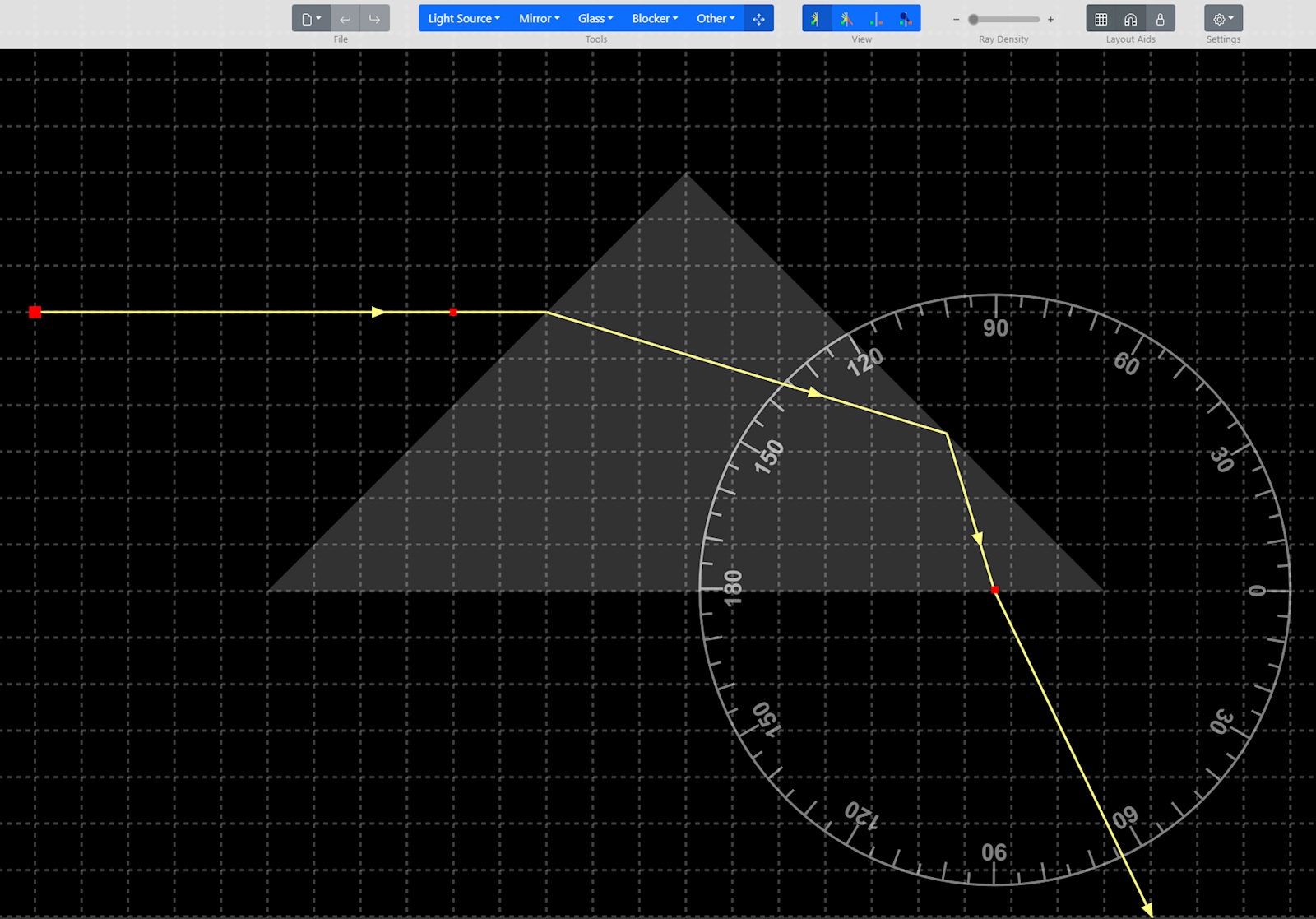Select the Rays view mode icon
1316x919 pixels.
tap(816, 18)
